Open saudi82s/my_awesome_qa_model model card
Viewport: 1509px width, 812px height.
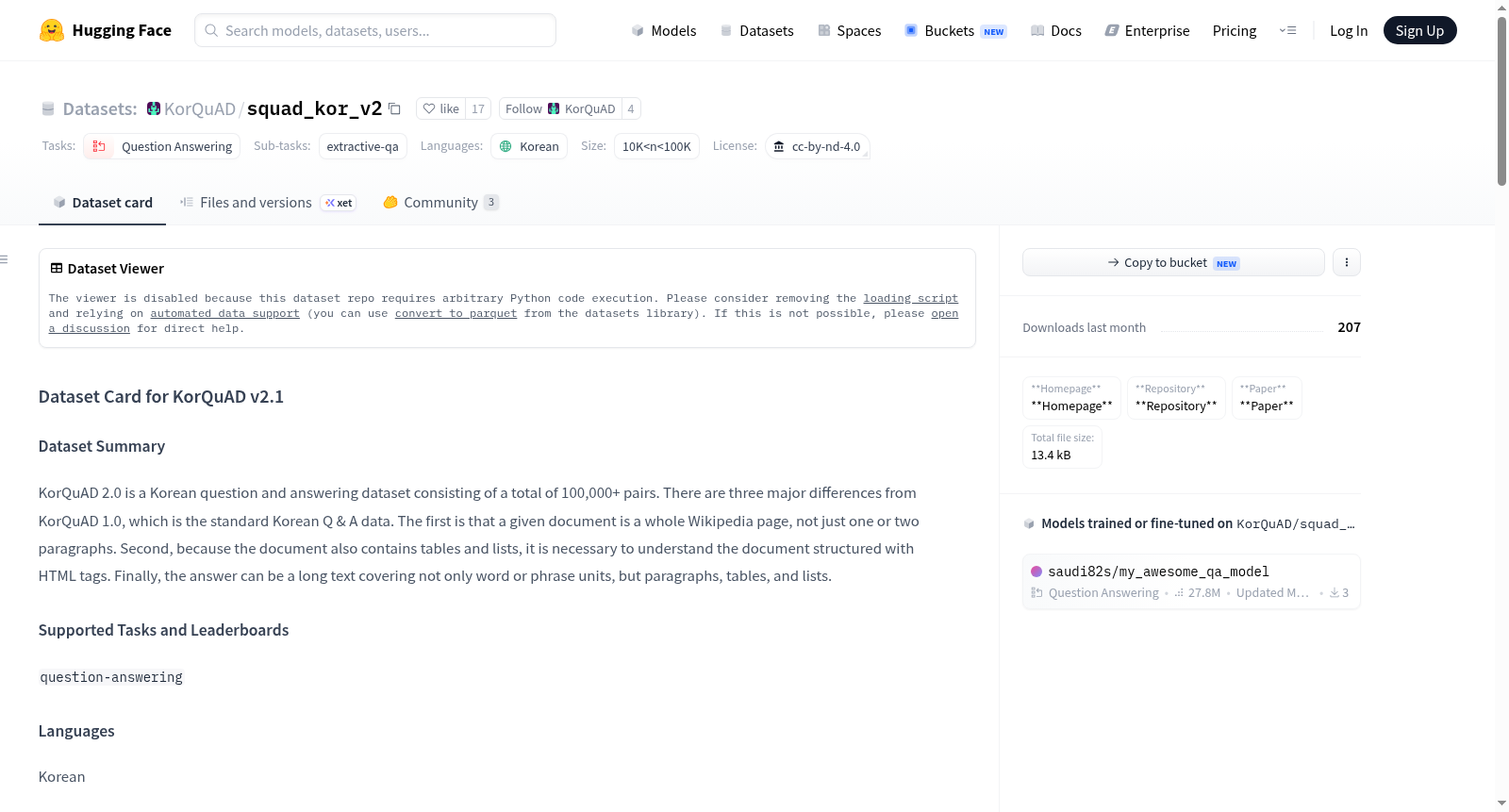(1191, 581)
